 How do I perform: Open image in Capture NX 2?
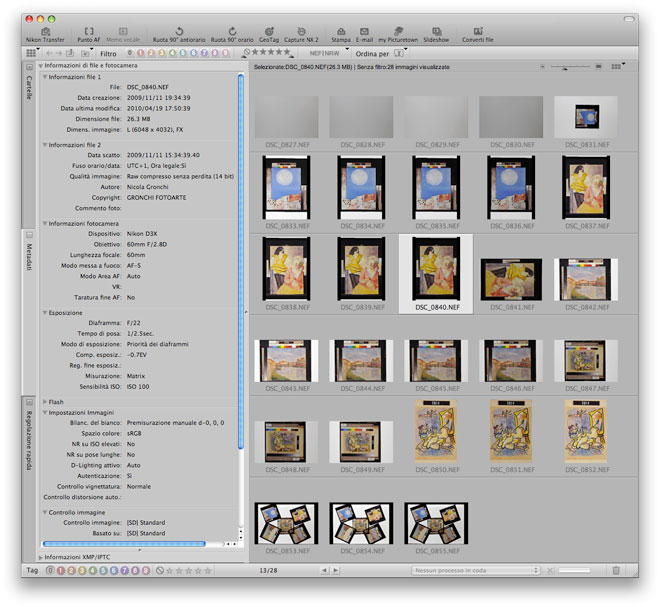coord(301,35)
